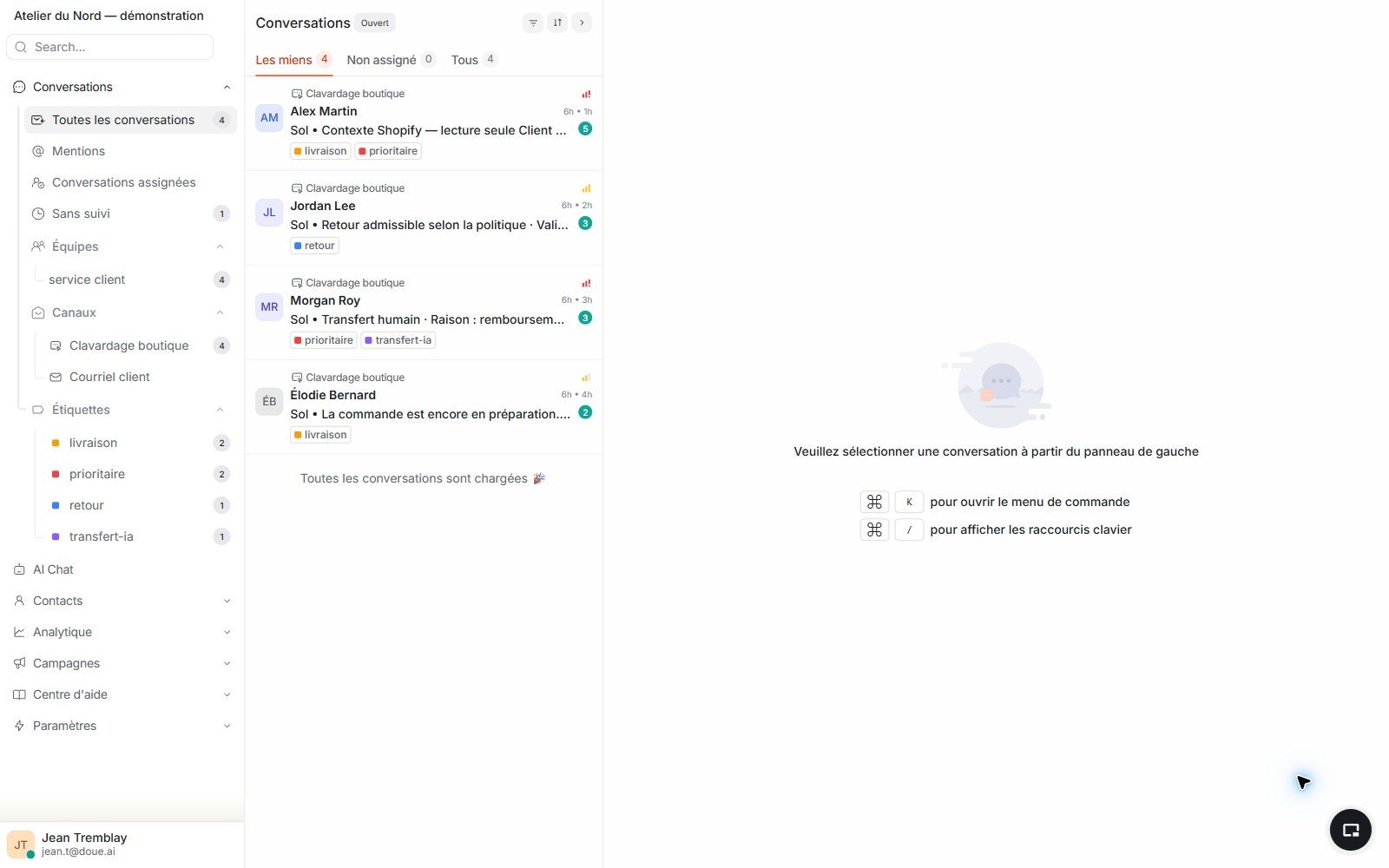This screenshot has width=1389, height=868.
Task: Switch to the Tous tab
Action: [x=474, y=60]
